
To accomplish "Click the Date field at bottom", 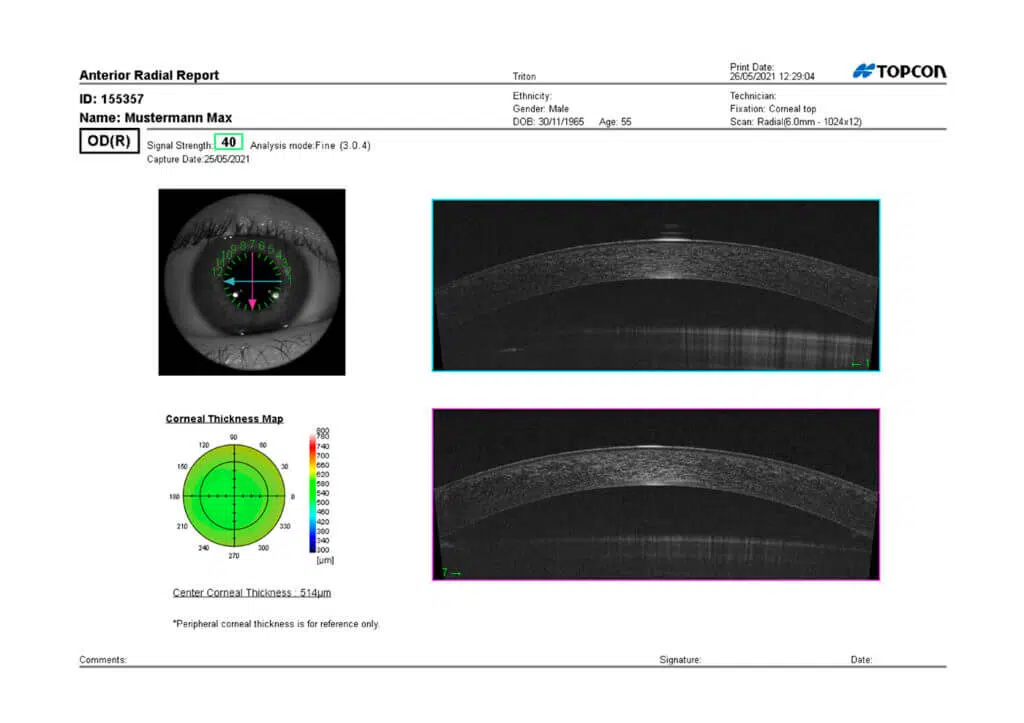I will pos(861,660).
